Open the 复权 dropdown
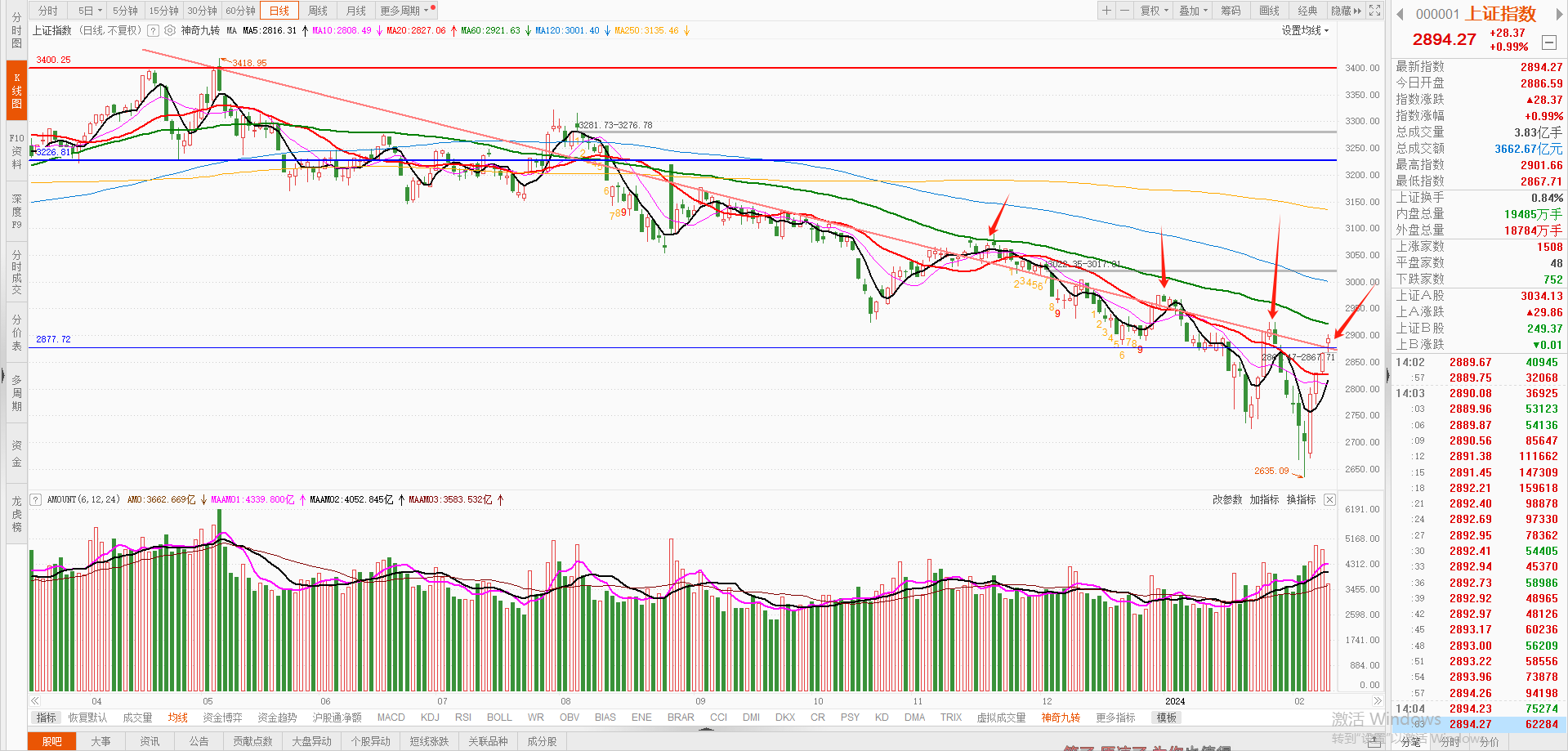The width and height of the screenshot is (1568, 751). coord(1154,11)
